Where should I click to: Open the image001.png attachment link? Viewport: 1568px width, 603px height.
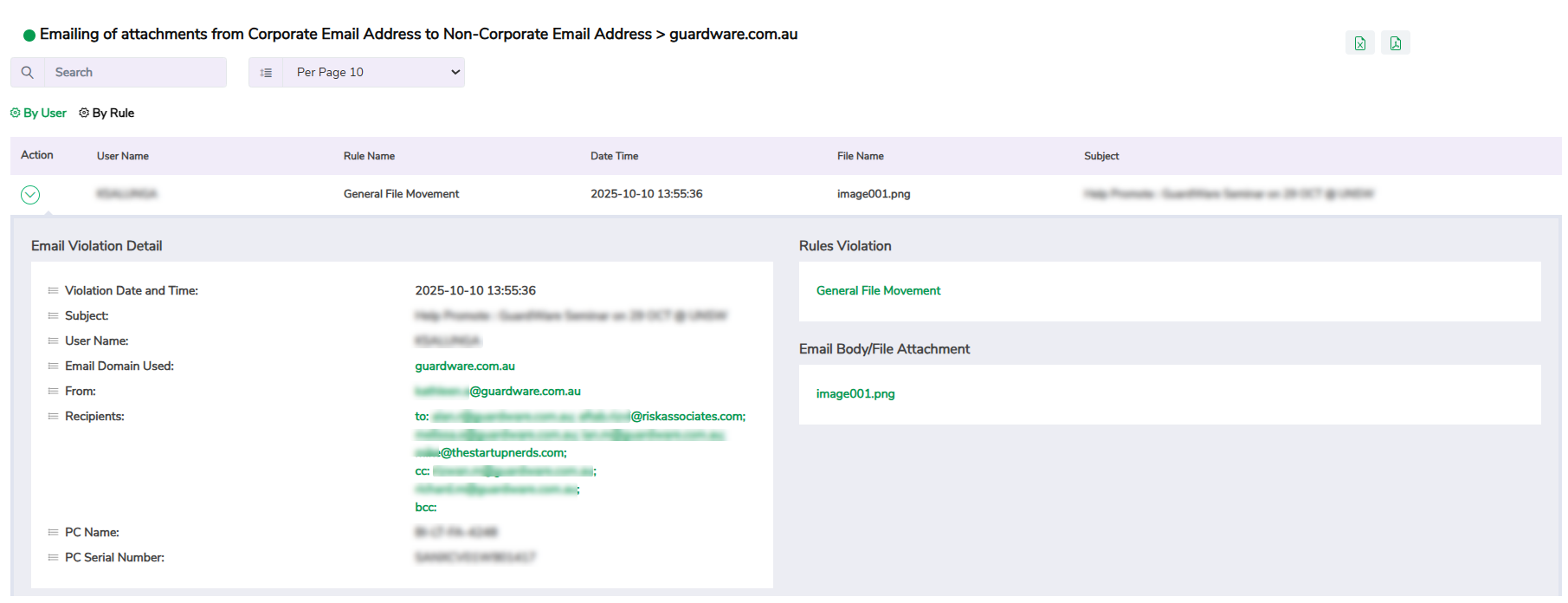[x=855, y=393]
